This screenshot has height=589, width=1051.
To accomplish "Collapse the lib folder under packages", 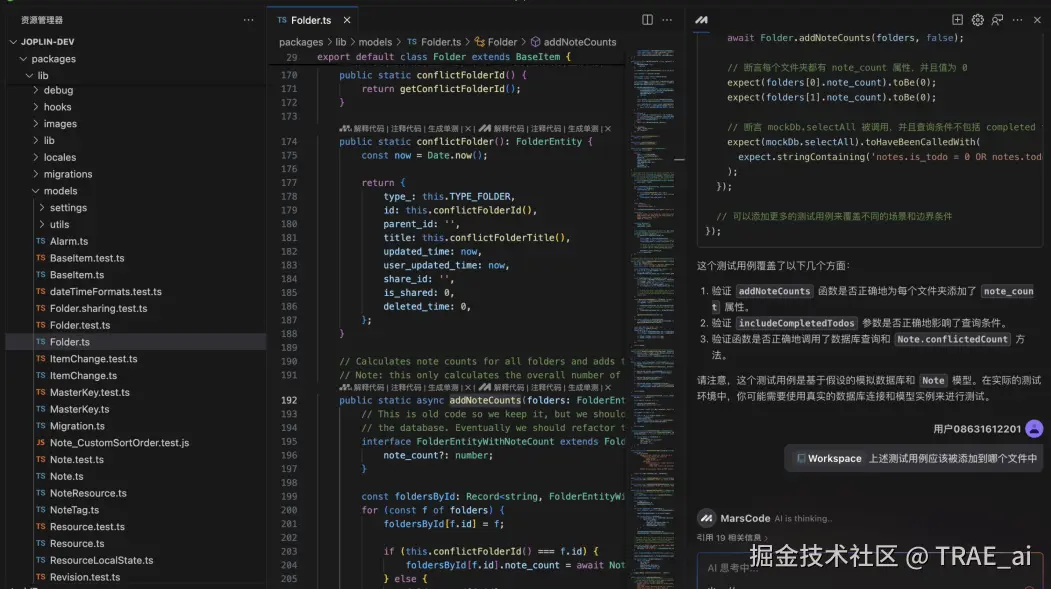I will (29, 76).
